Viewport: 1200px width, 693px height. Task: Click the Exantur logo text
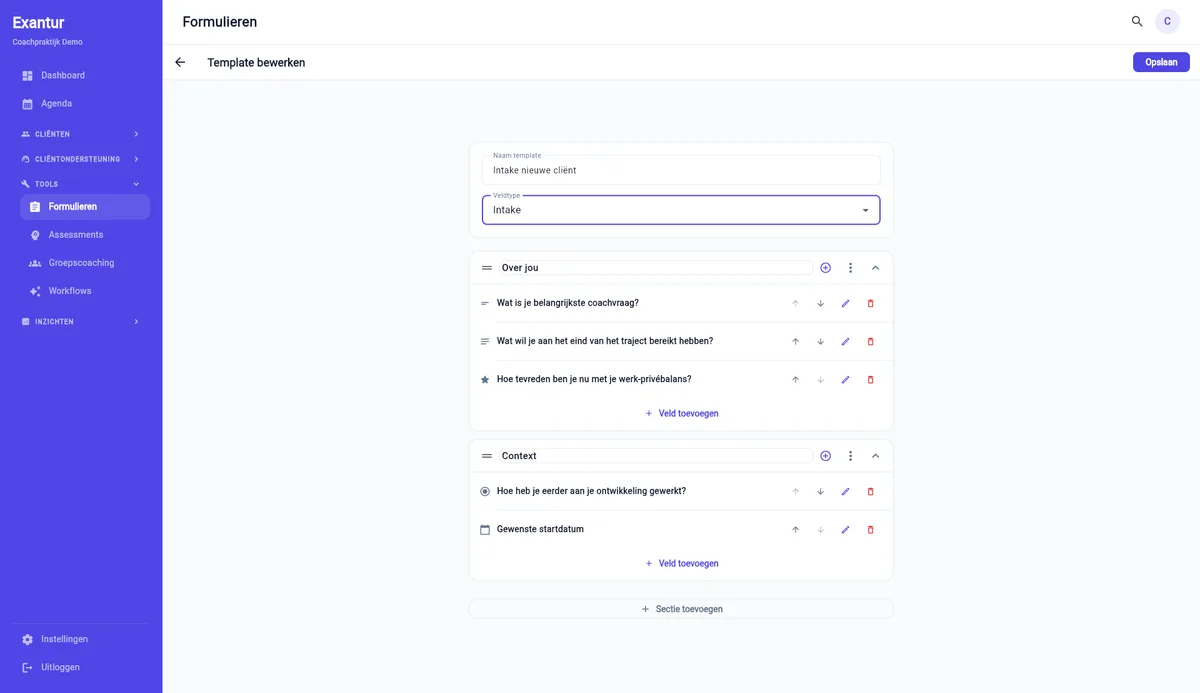[x=38, y=23]
